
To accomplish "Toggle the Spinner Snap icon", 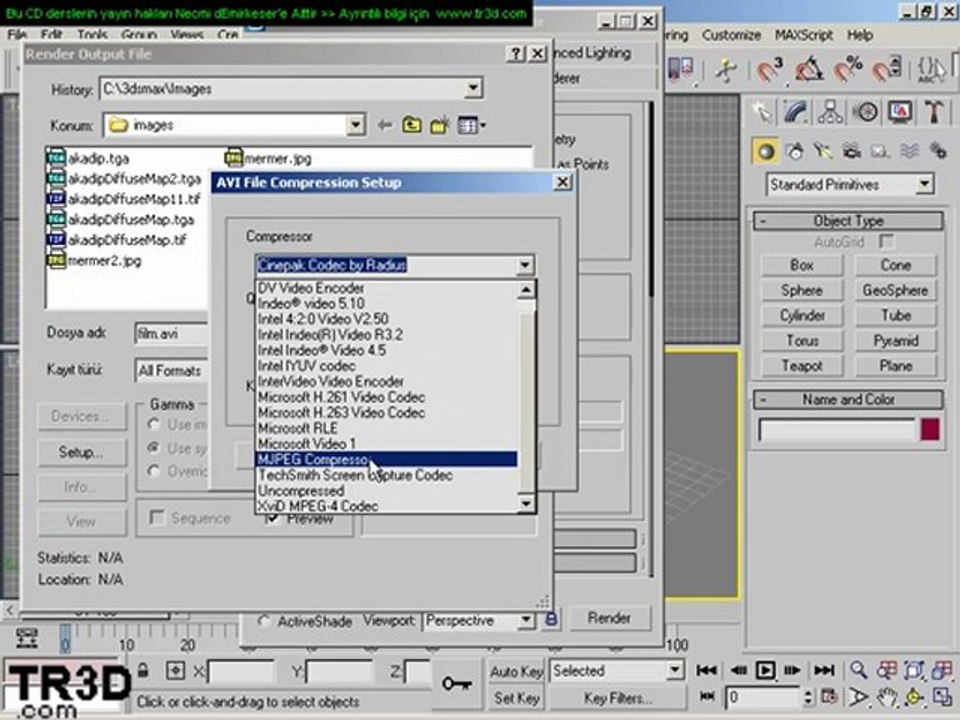I will coord(887,69).
